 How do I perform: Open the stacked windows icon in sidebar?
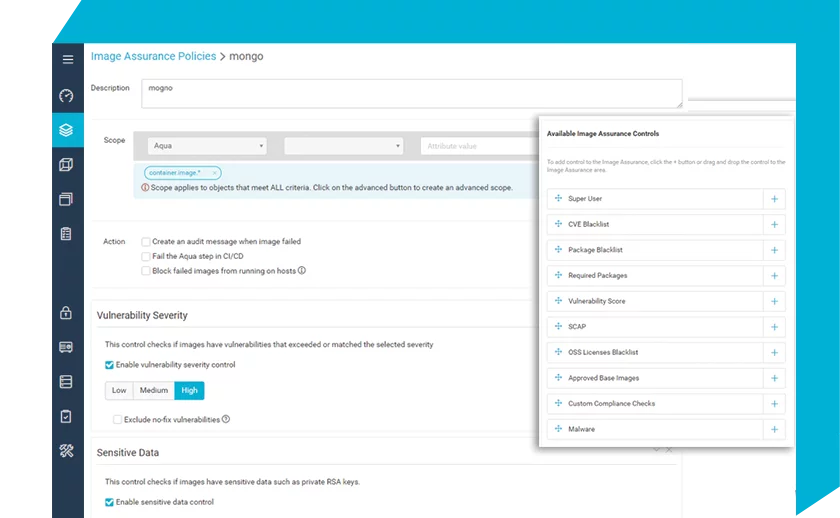pos(66,199)
